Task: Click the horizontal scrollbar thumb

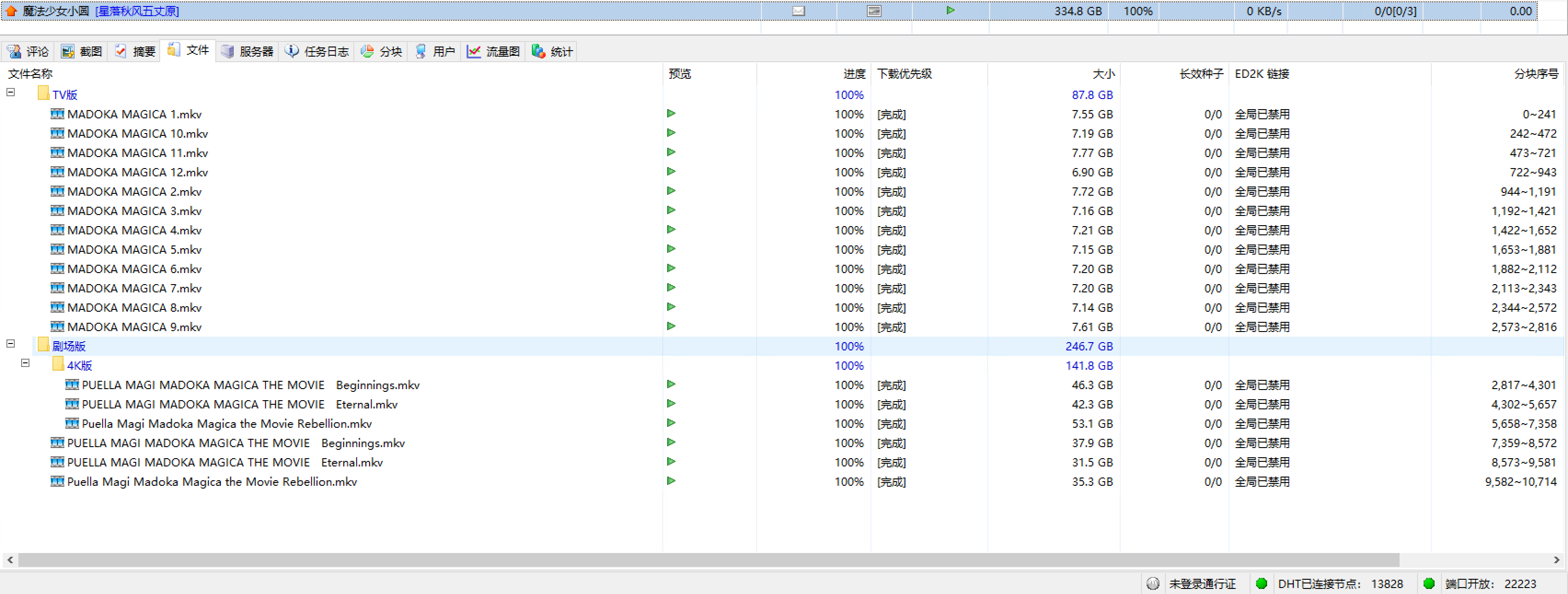Action: click(x=709, y=559)
